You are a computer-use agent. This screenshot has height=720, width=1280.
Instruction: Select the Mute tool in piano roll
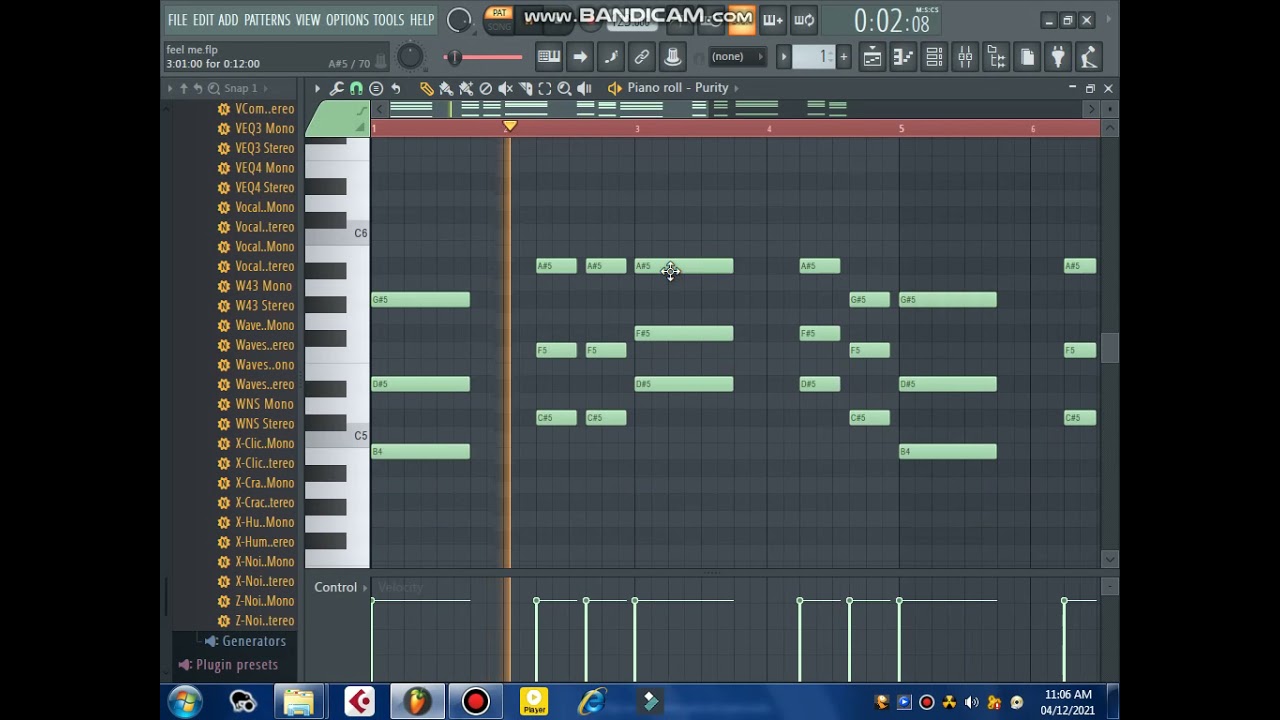tap(506, 88)
